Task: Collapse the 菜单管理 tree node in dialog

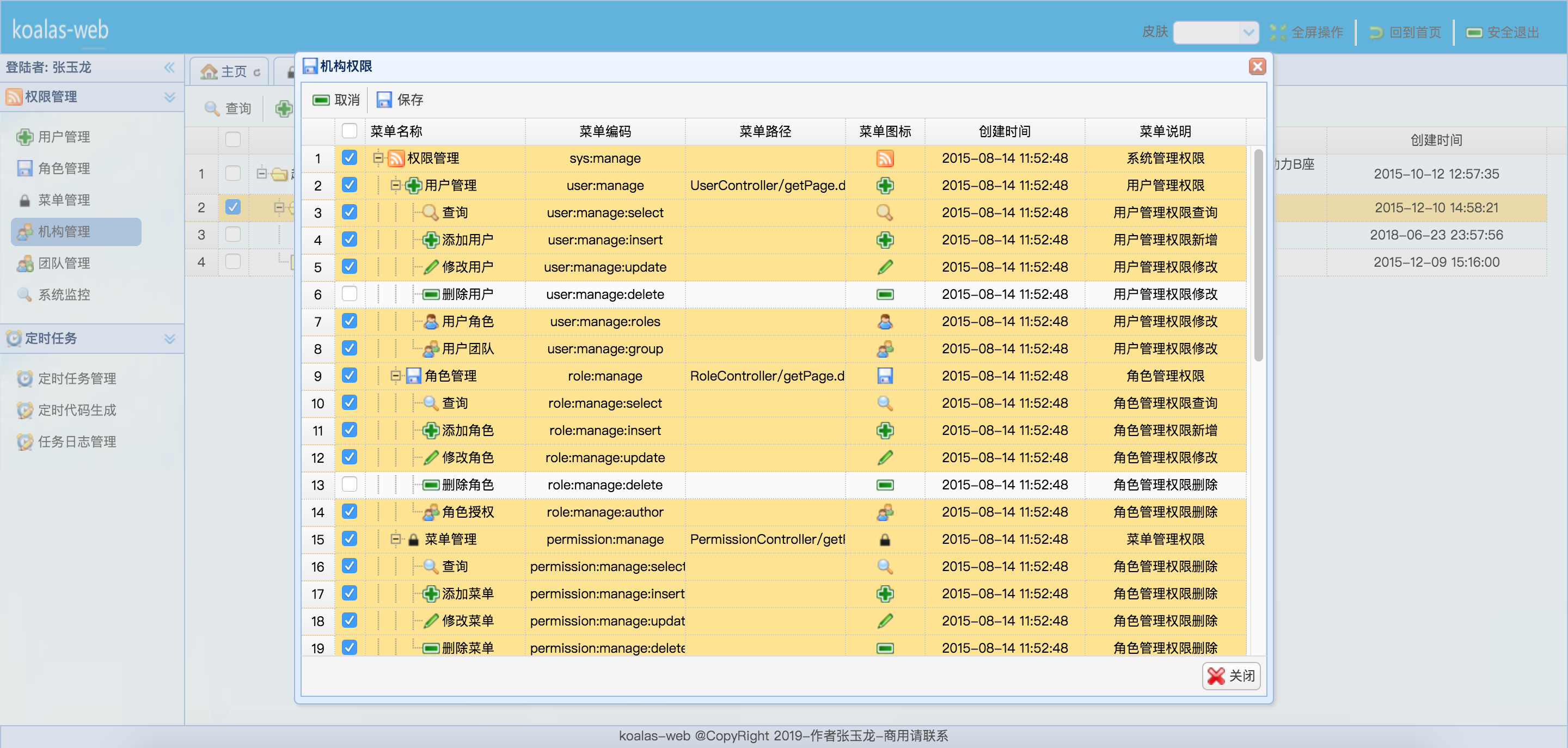Action: tap(396, 538)
